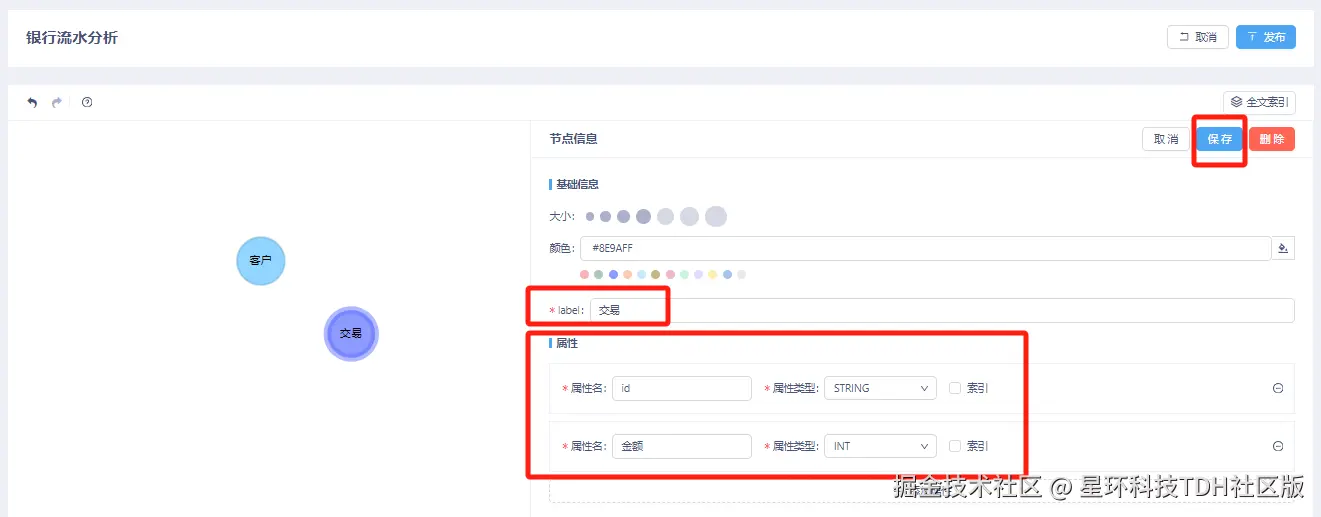
Task: Pick the lavender color swatch
Action: (x=699, y=274)
